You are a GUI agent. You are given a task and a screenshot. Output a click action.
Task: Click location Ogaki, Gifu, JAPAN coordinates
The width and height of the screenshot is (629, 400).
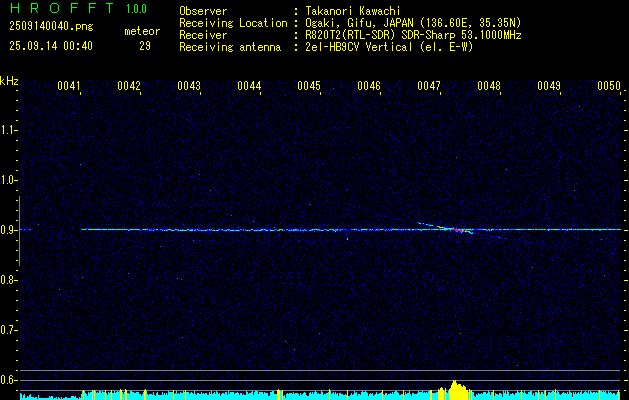click(x=413, y=23)
